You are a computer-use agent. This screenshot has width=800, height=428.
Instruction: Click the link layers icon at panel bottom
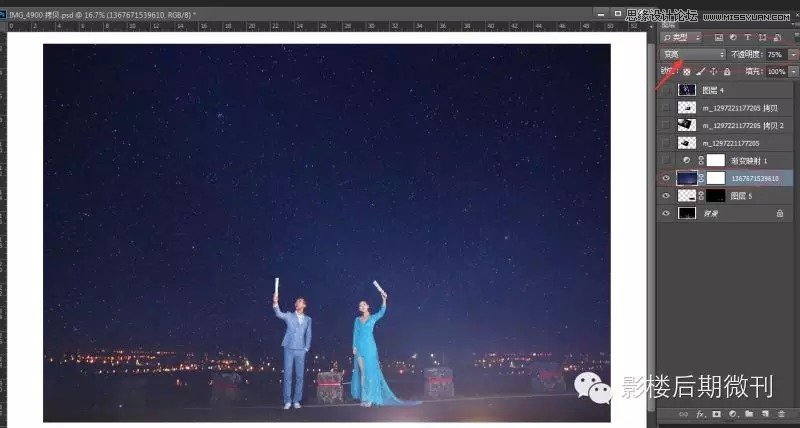coord(683,414)
